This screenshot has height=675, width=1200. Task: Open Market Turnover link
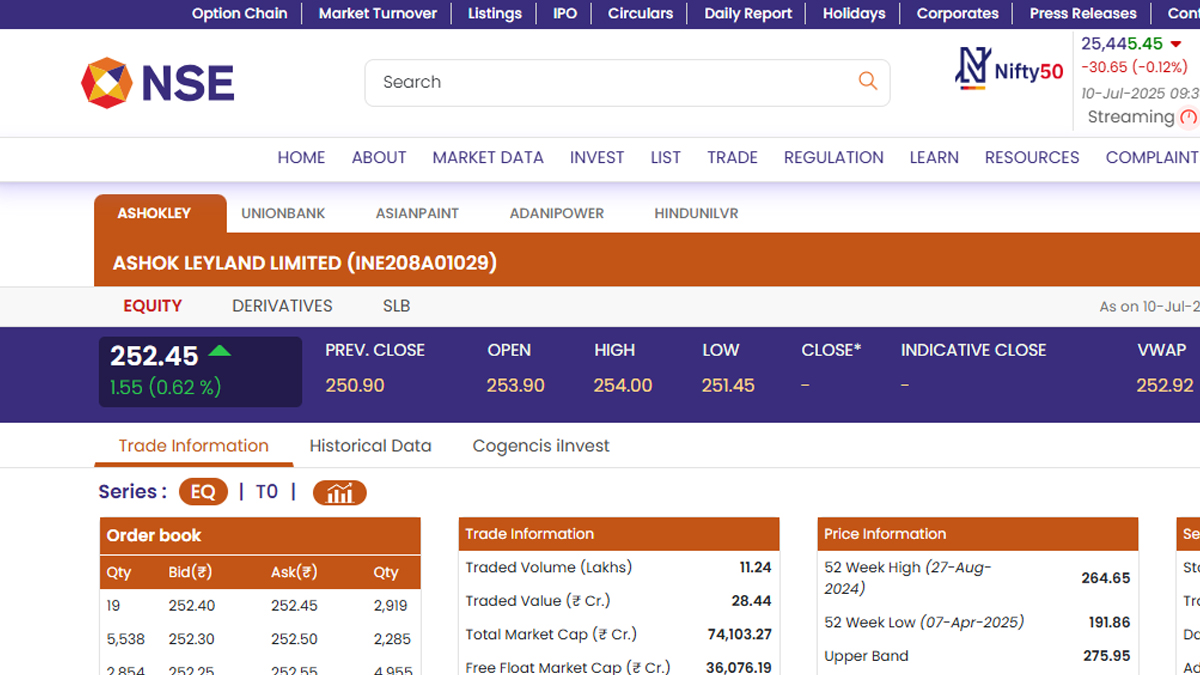378,14
